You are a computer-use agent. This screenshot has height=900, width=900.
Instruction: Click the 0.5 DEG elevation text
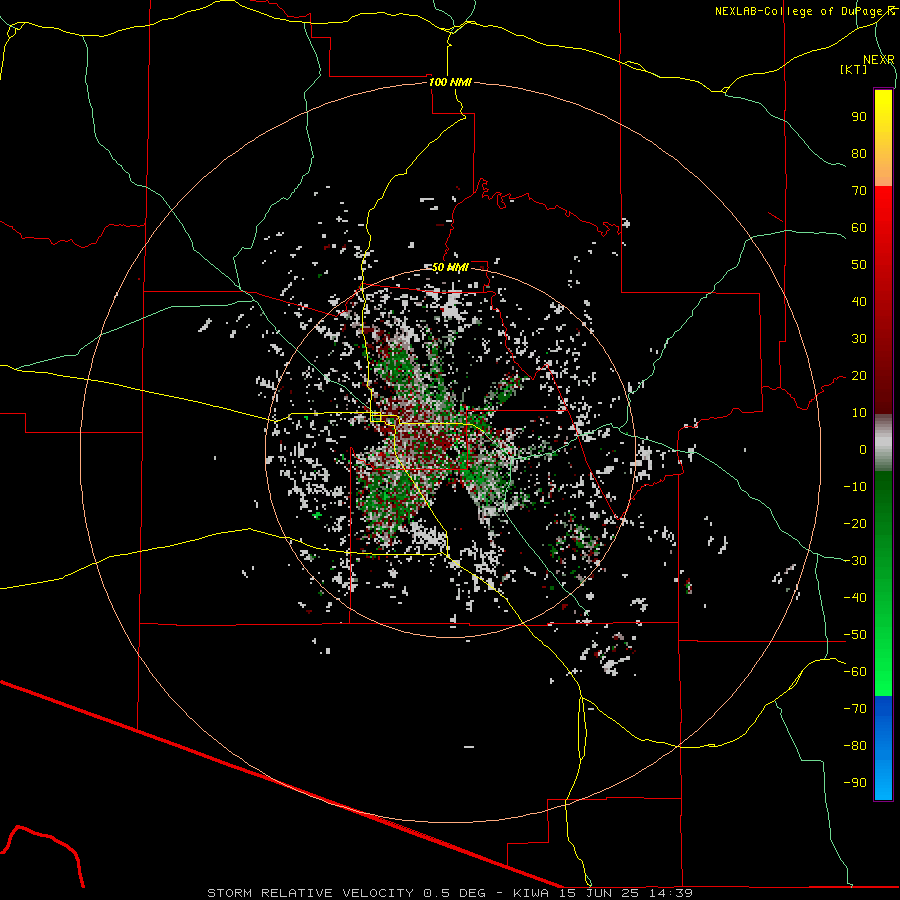tap(455, 893)
